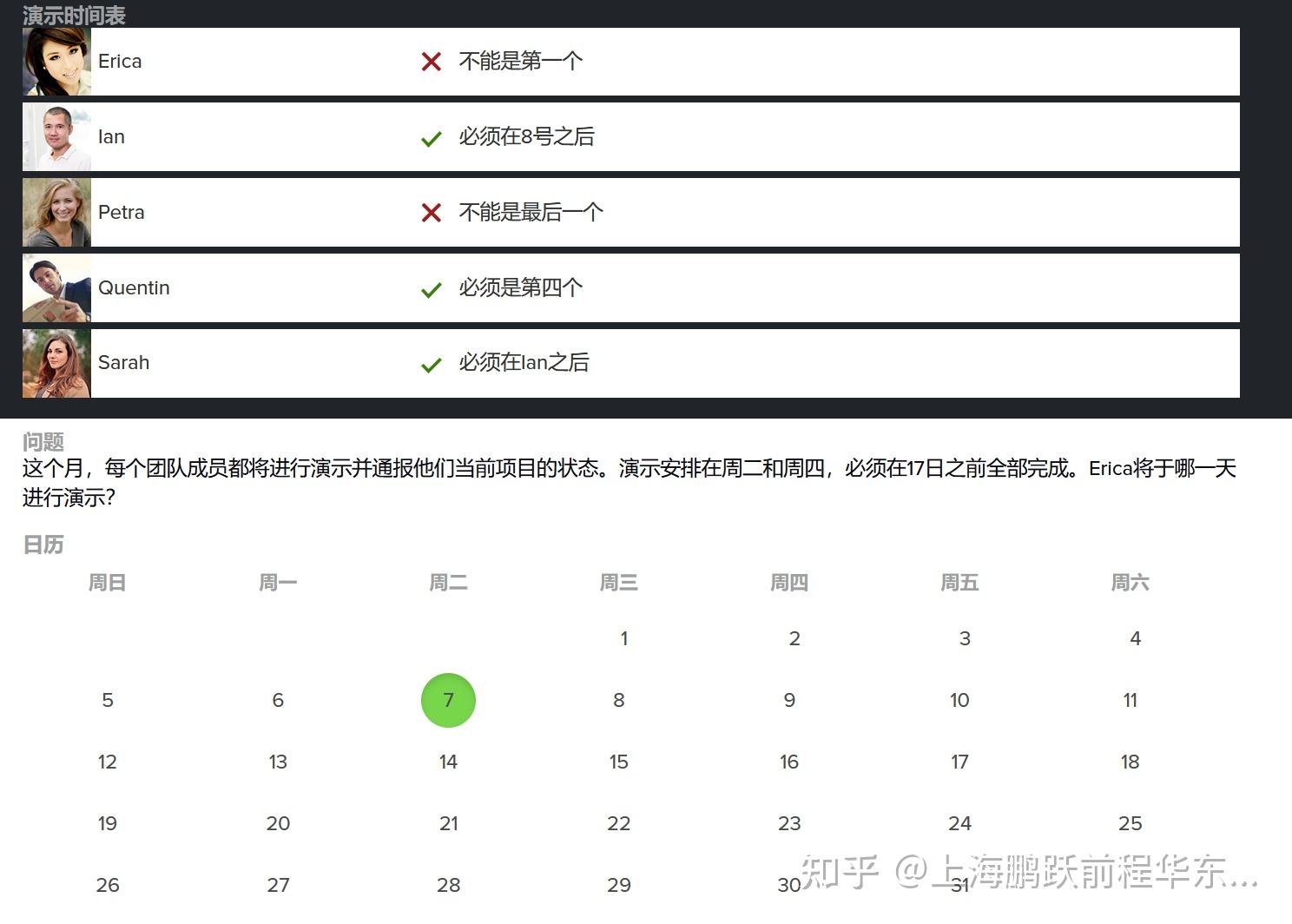Screen dimensions: 1292x924
Task: Select date 14 under 周二 column
Action: tap(448, 762)
